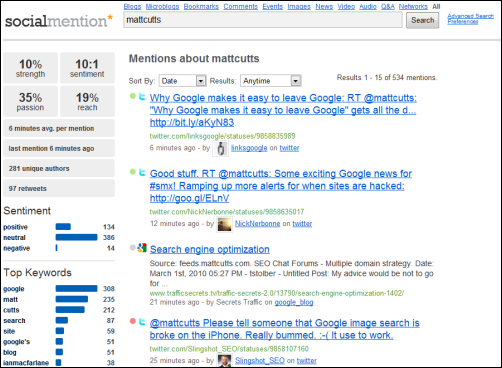Viewport: 502px width, 368px height.
Task: Open the Advanced Search link
Action: click(470, 16)
